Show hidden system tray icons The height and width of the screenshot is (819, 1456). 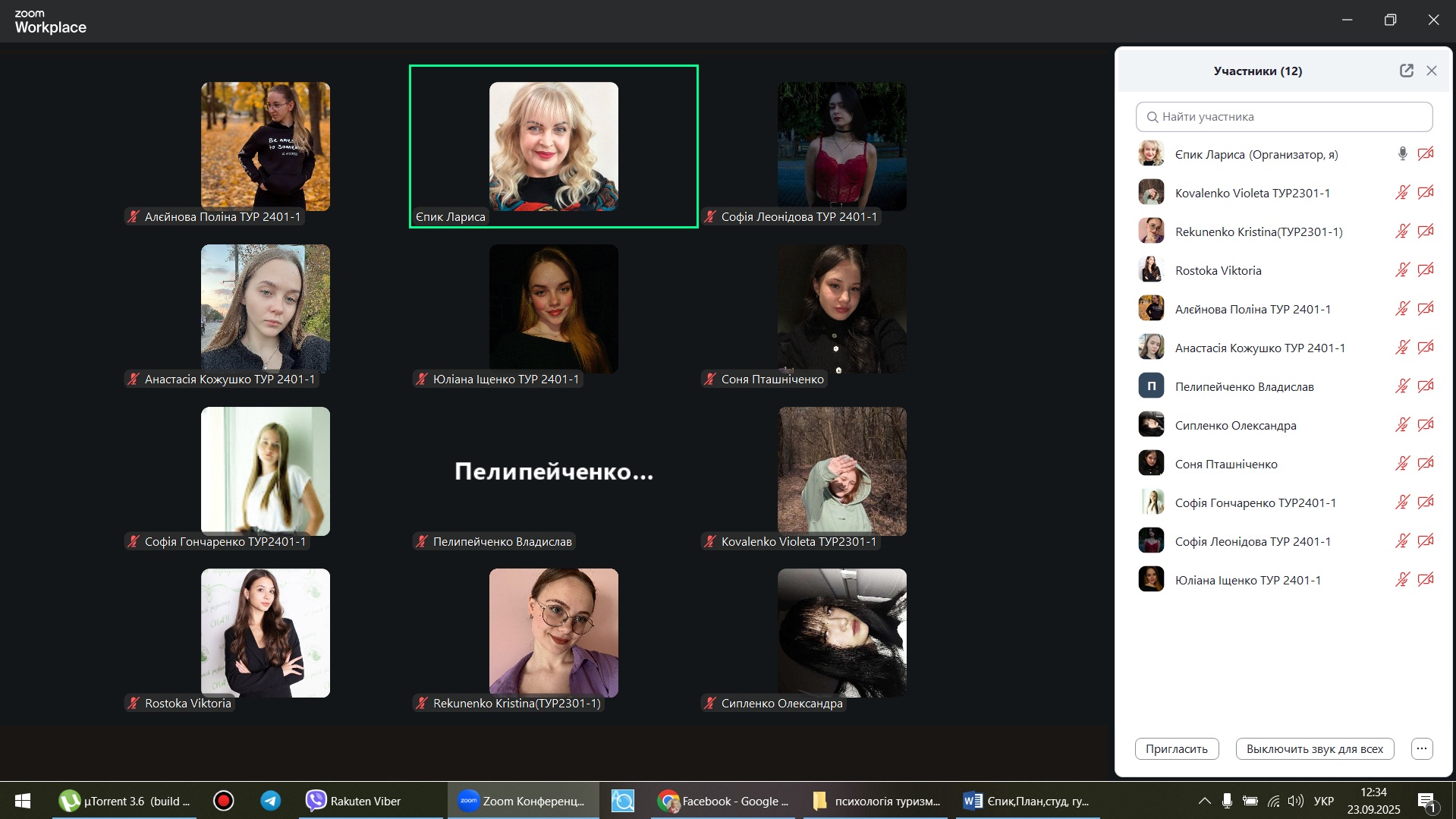[x=1204, y=801]
